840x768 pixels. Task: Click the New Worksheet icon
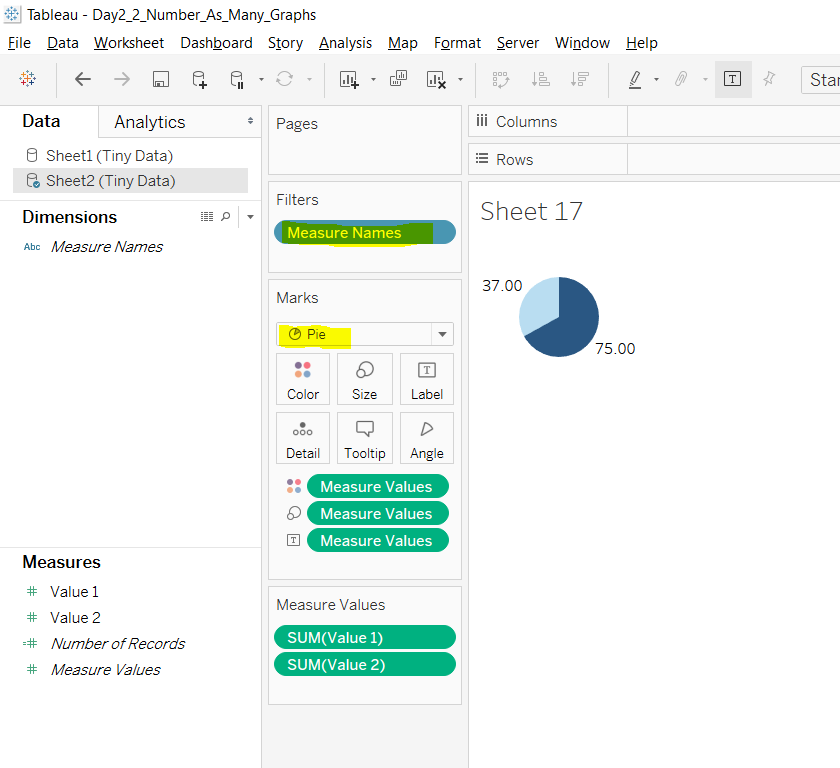point(349,79)
